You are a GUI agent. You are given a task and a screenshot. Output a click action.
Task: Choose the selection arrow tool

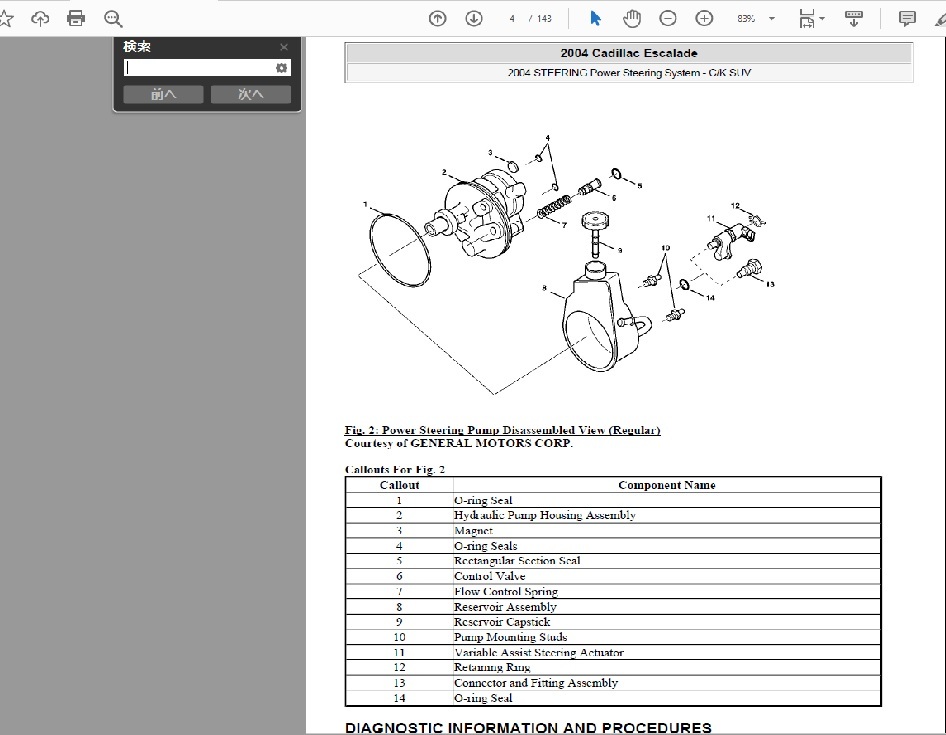pyautogui.click(x=595, y=19)
